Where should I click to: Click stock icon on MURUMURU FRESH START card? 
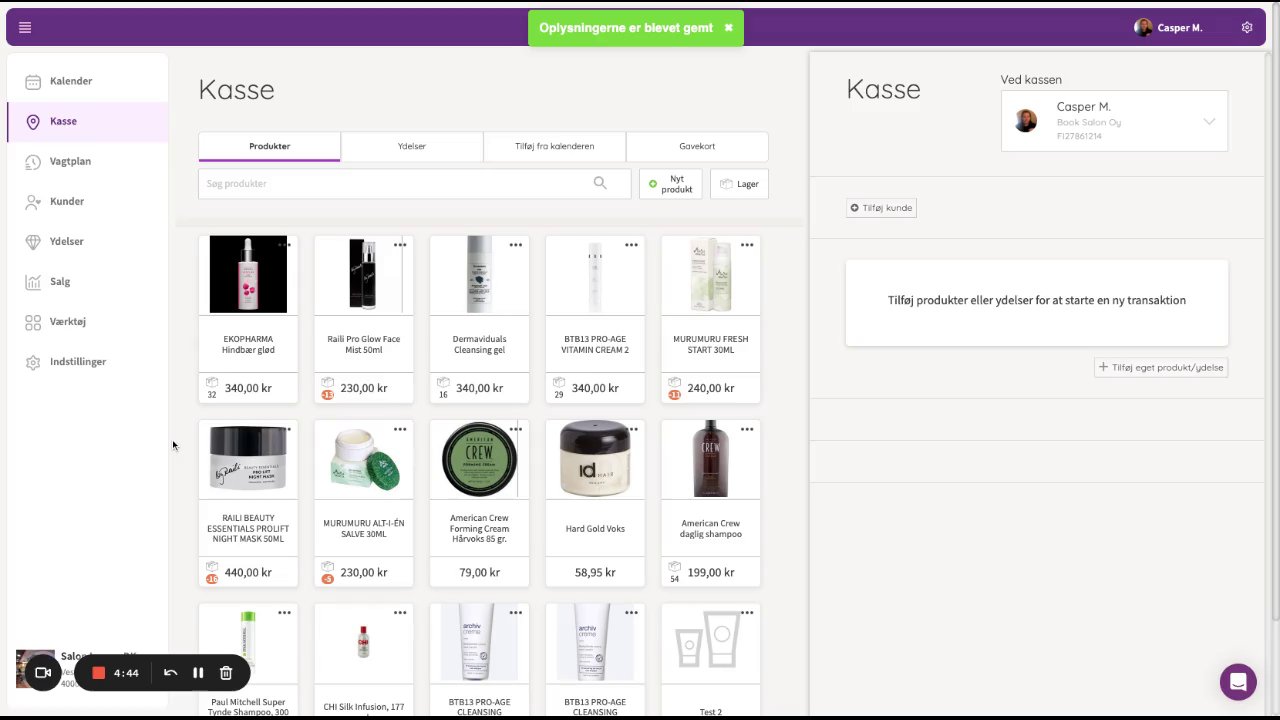click(x=675, y=383)
